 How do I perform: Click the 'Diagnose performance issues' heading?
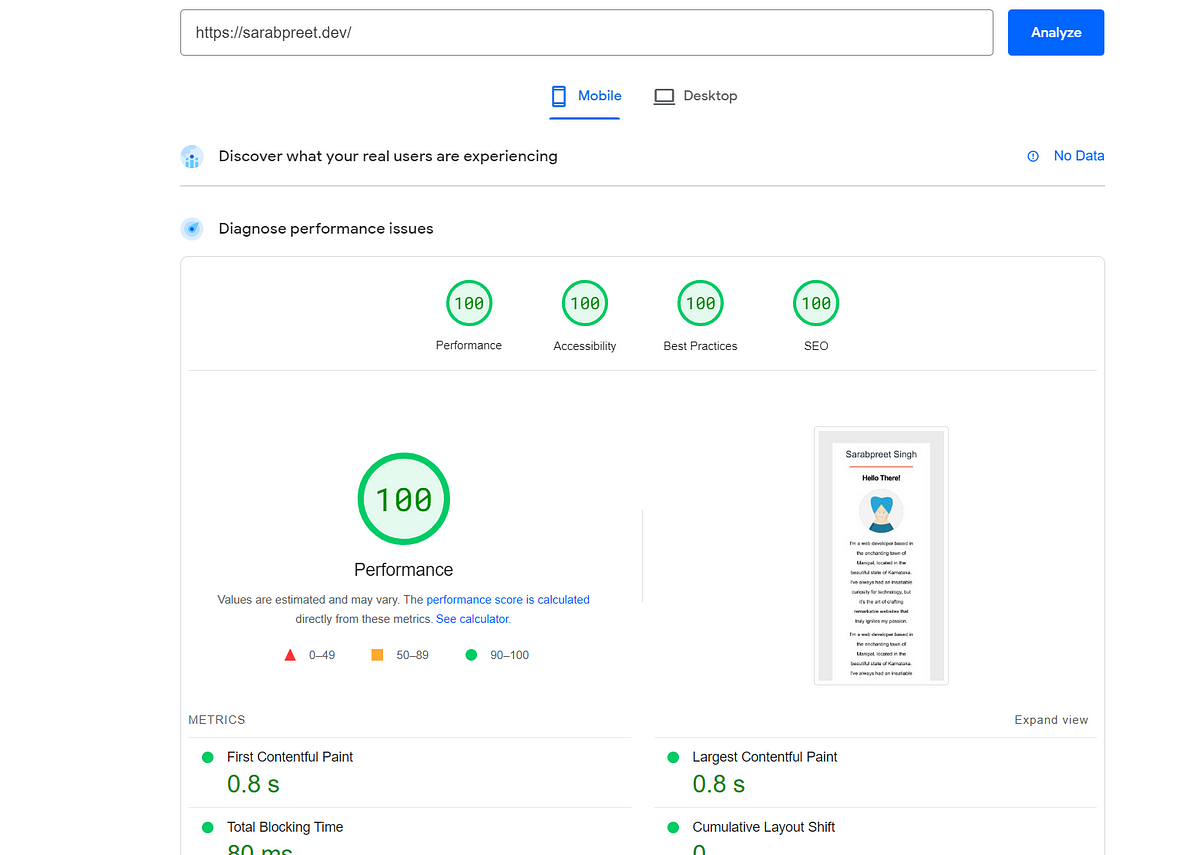coord(326,229)
